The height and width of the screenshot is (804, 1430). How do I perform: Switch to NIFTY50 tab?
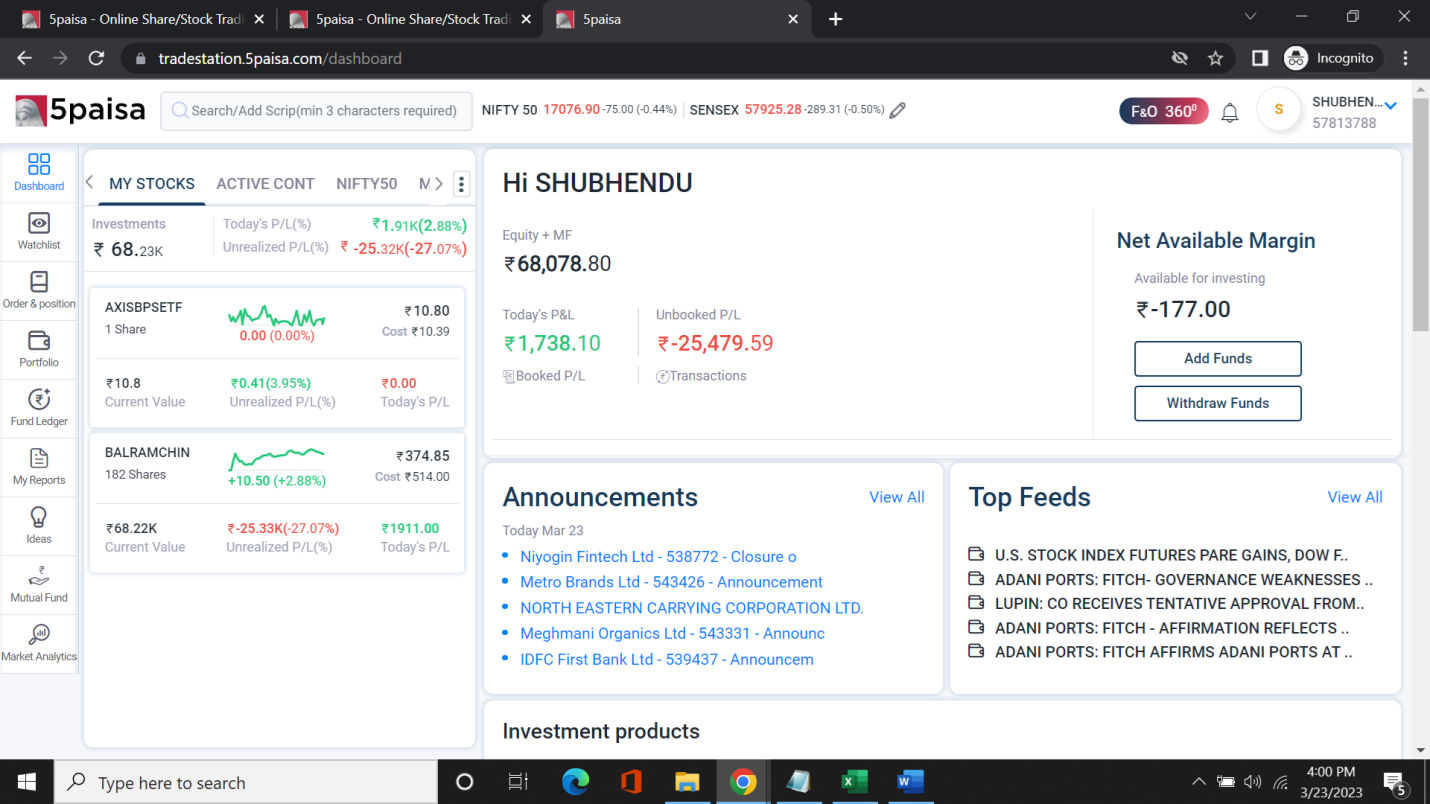point(366,184)
